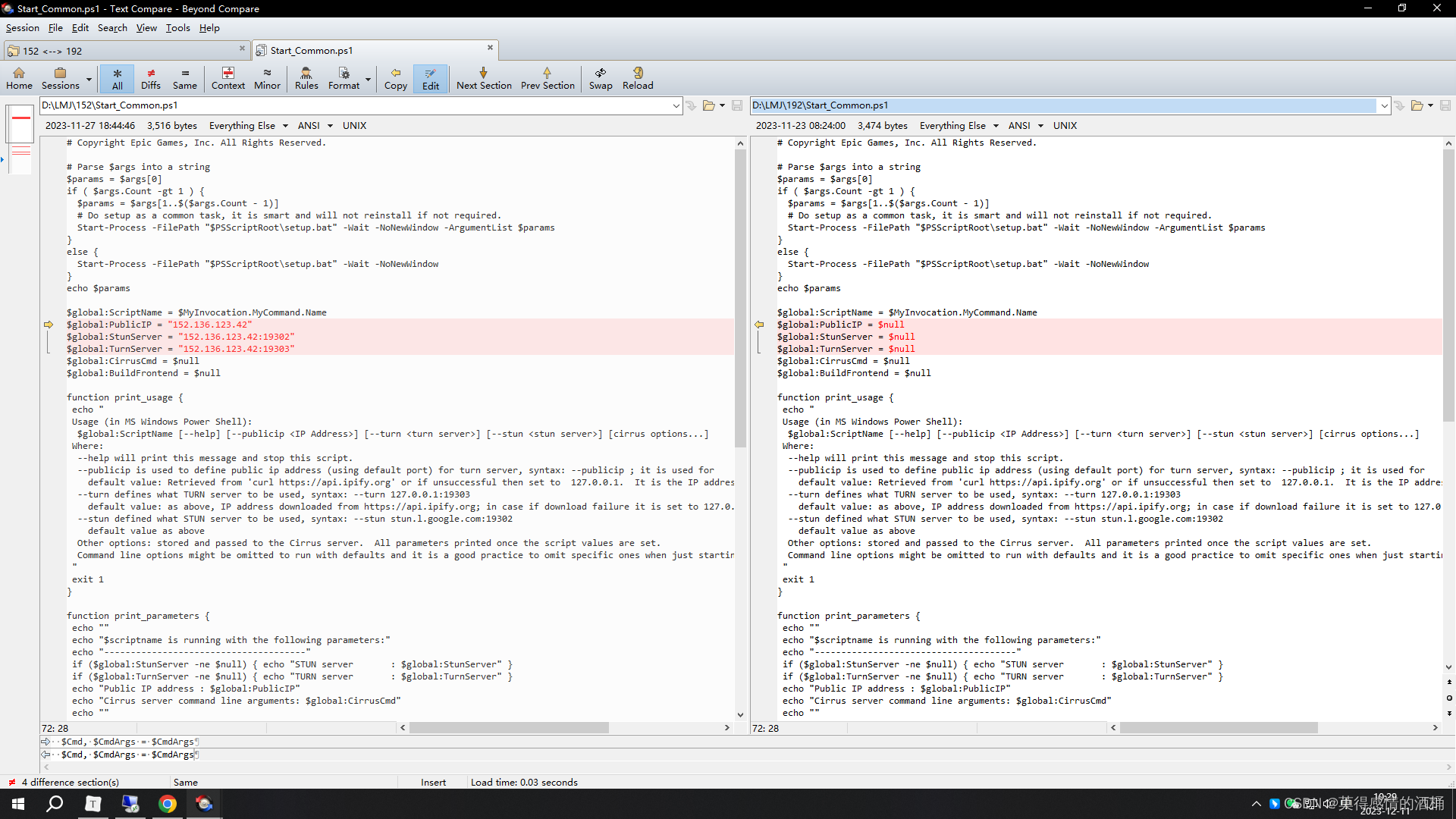Click the left pane horizontal scrollbar
This screenshot has width=1456, height=819.
click(508, 727)
